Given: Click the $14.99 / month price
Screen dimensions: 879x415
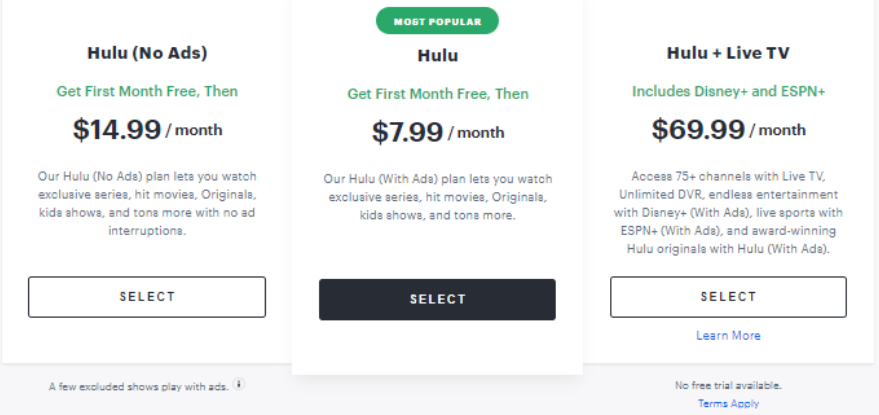Looking at the screenshot, I should tap(147, 130).
